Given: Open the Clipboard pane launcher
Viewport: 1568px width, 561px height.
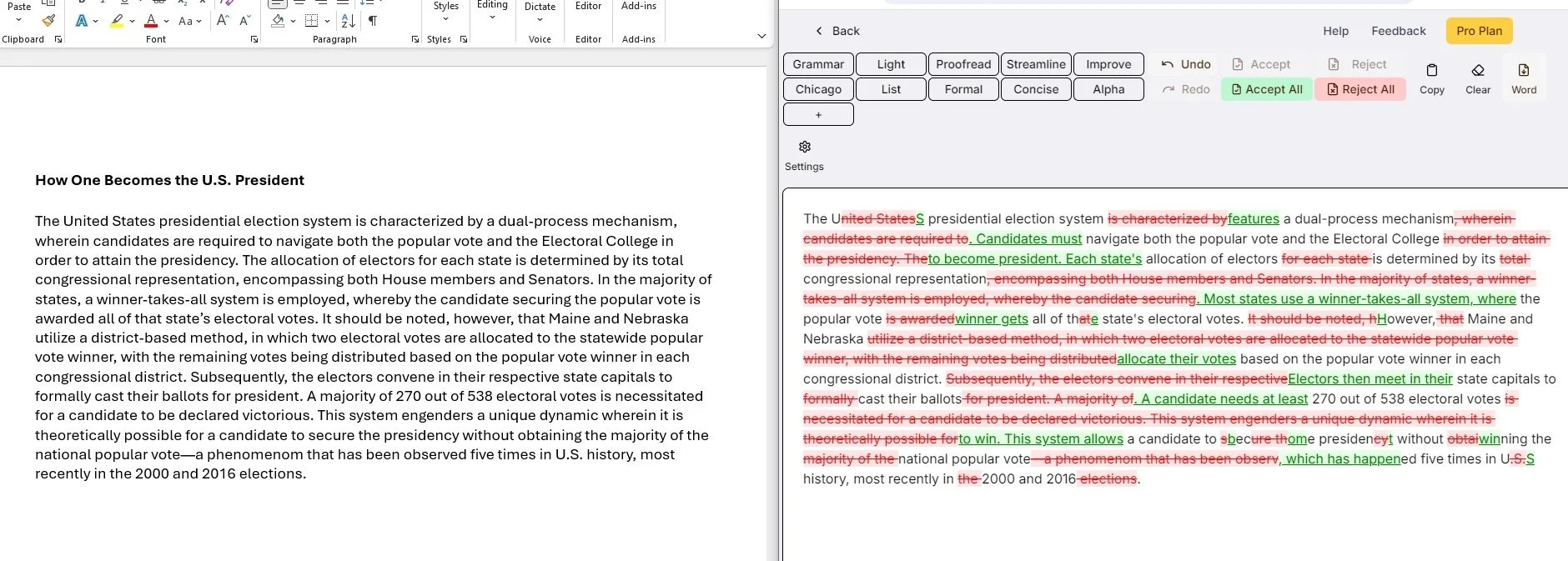Looking at the screenshot, I should (x=58, y=39).
